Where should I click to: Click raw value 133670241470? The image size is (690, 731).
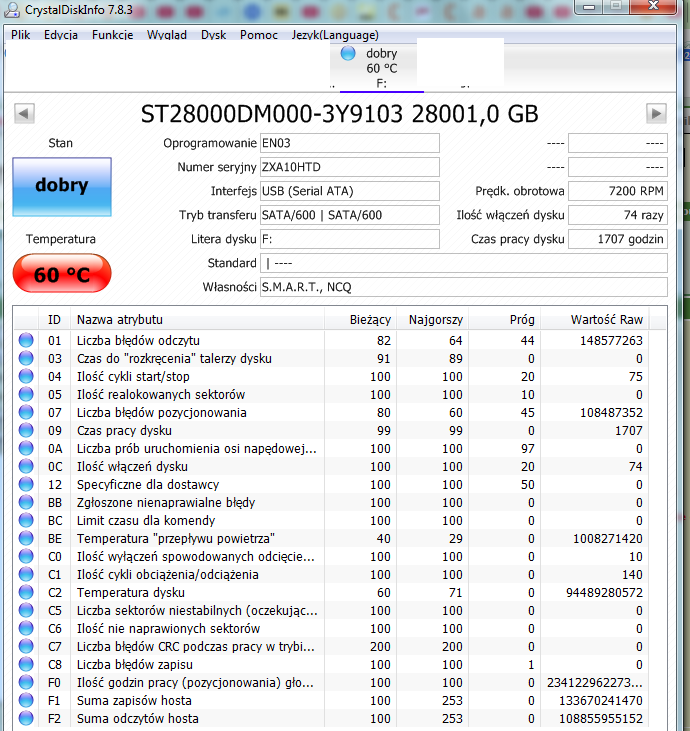click(601, 701)
